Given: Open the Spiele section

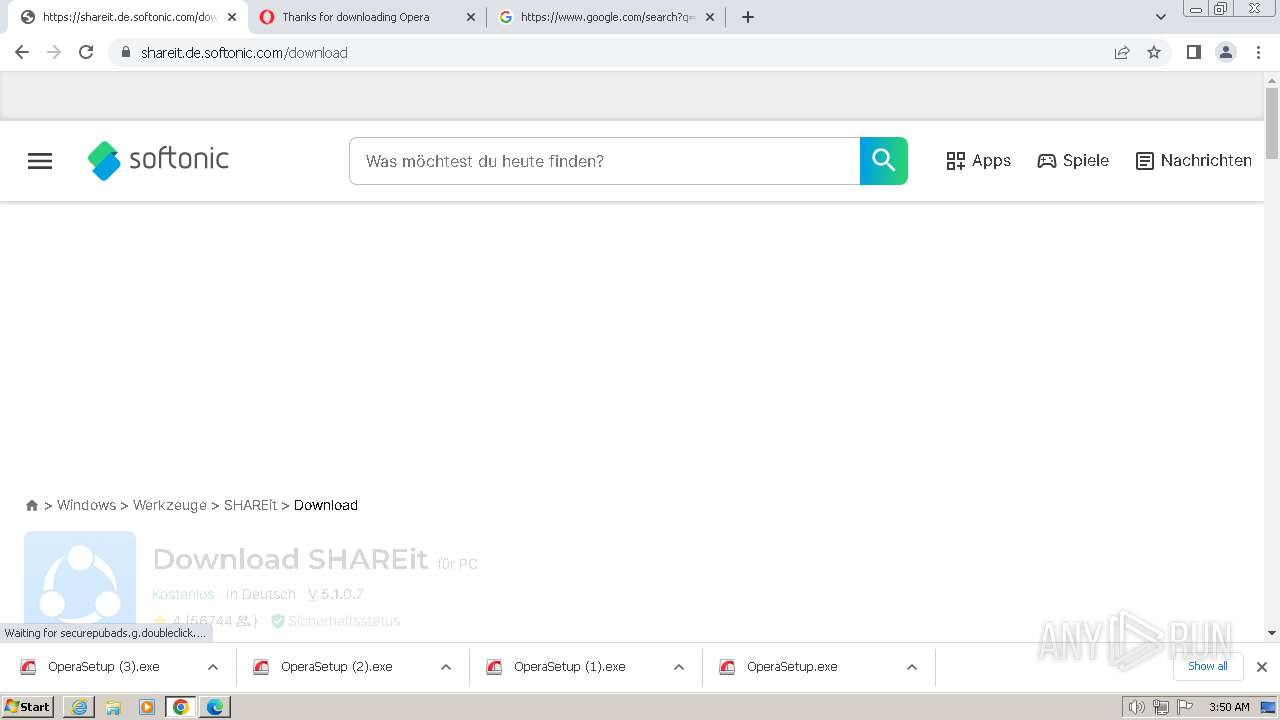Looking at the screenshot, I should 1073,161.
